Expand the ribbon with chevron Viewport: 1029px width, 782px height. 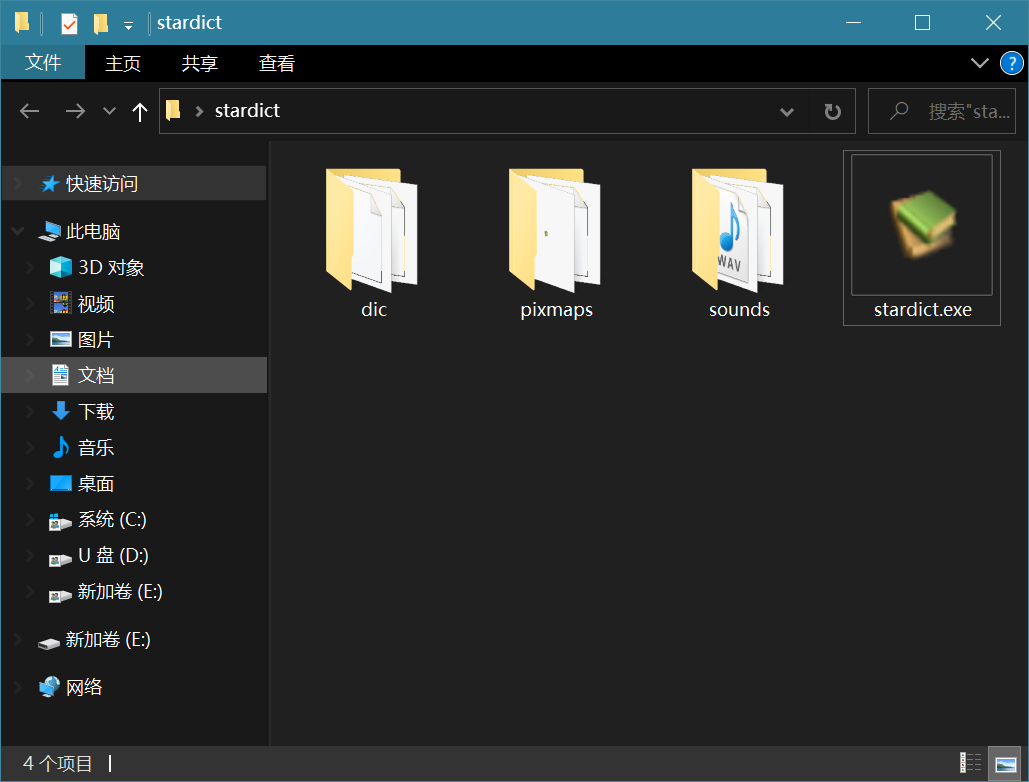click(x=979, y=63)
